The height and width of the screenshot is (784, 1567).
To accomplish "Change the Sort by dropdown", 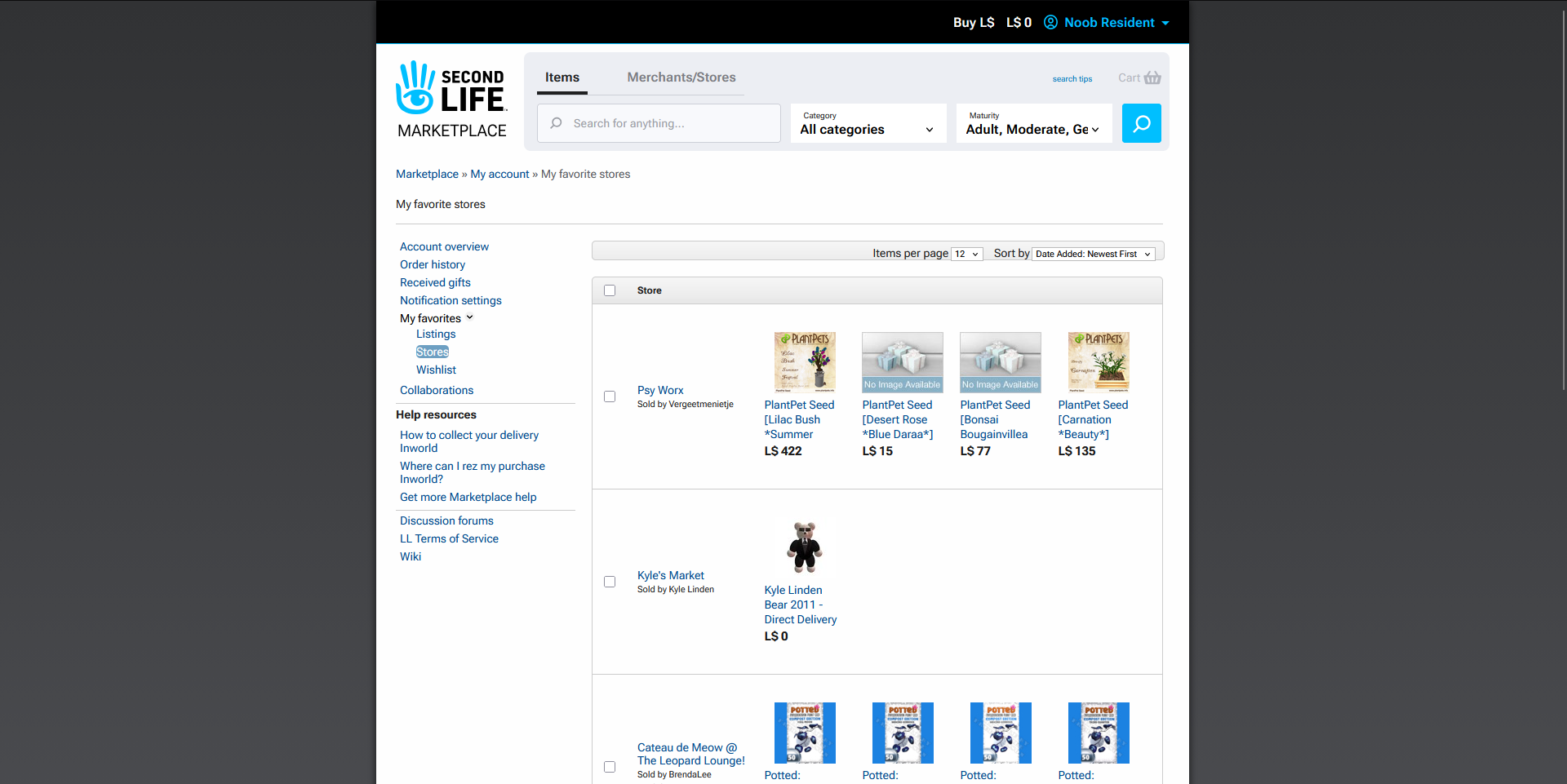I will (x=1093, y=254).
